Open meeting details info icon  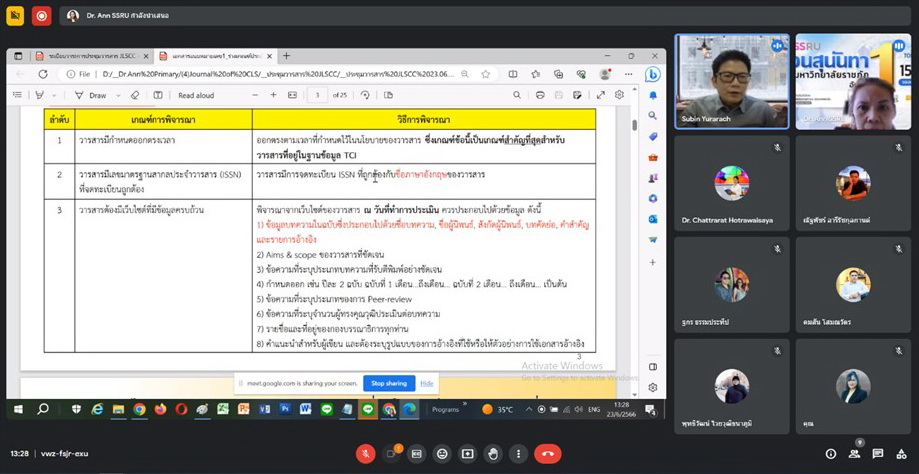pyautogui.click(x=830, y=454)
